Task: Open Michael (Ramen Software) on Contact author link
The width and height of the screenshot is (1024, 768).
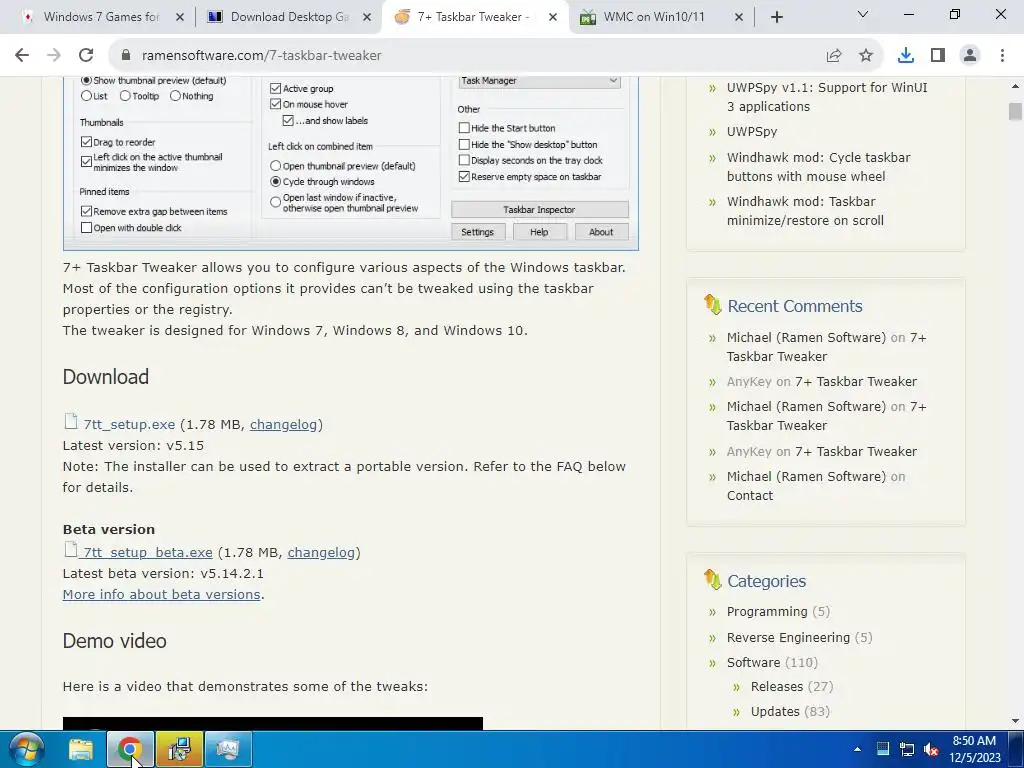Action: [806, 477]
